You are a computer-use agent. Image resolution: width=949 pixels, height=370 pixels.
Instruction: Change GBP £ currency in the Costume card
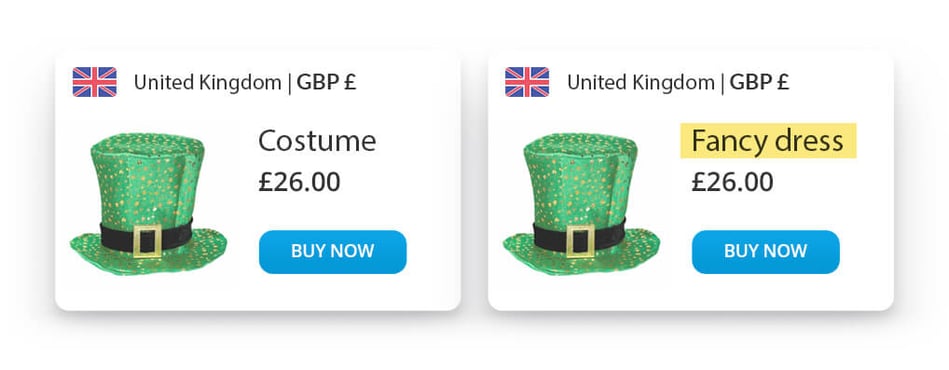click(x=326, y=82)
